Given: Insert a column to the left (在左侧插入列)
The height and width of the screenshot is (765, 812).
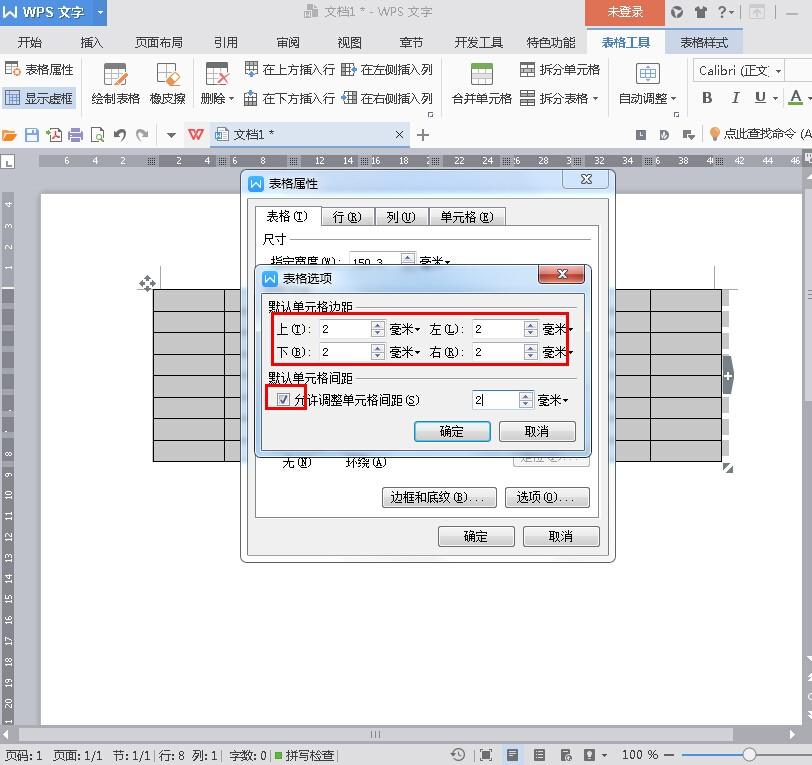Looking at the screenshot, I should pos(387,69).
